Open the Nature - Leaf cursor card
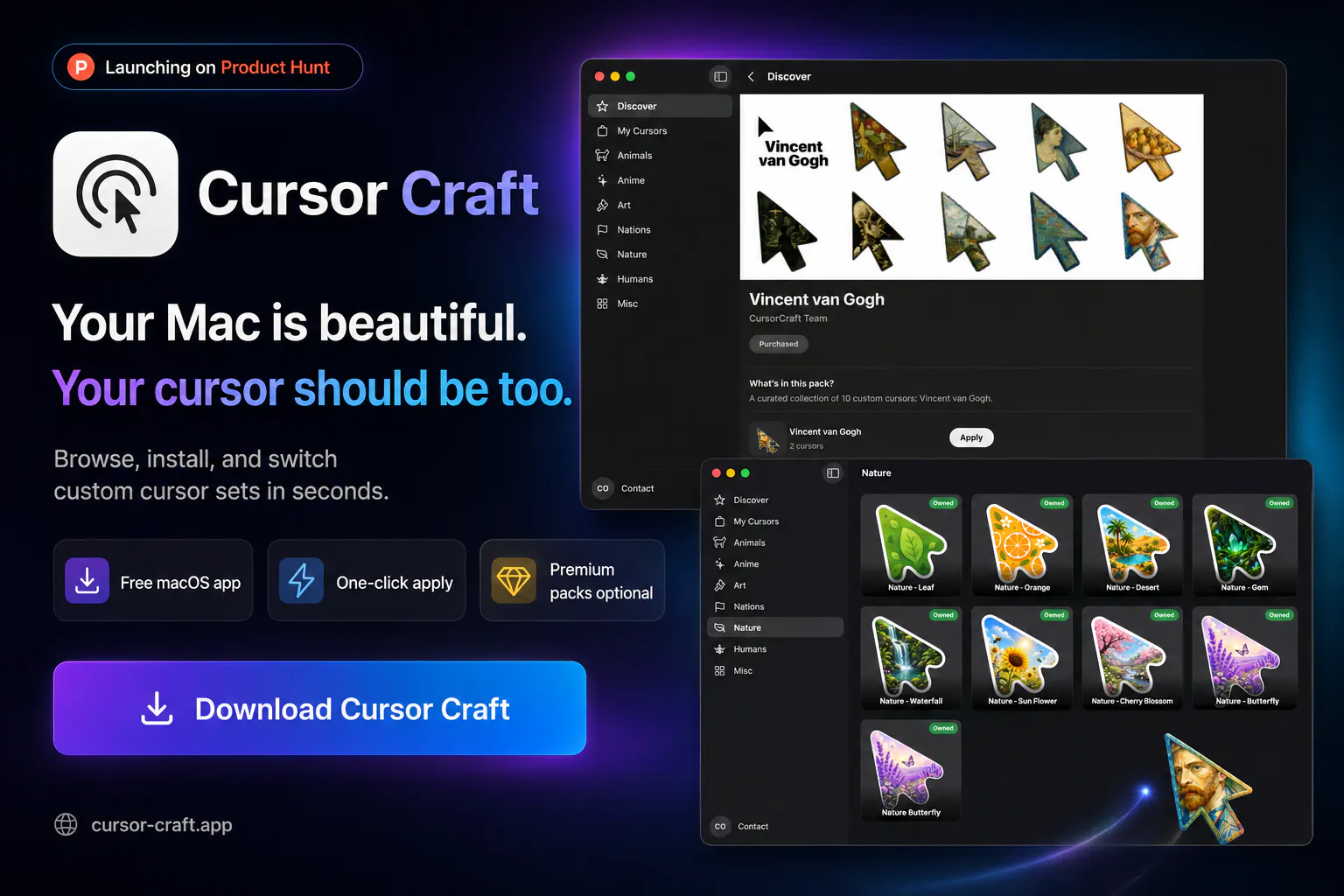 coord(911,545)
